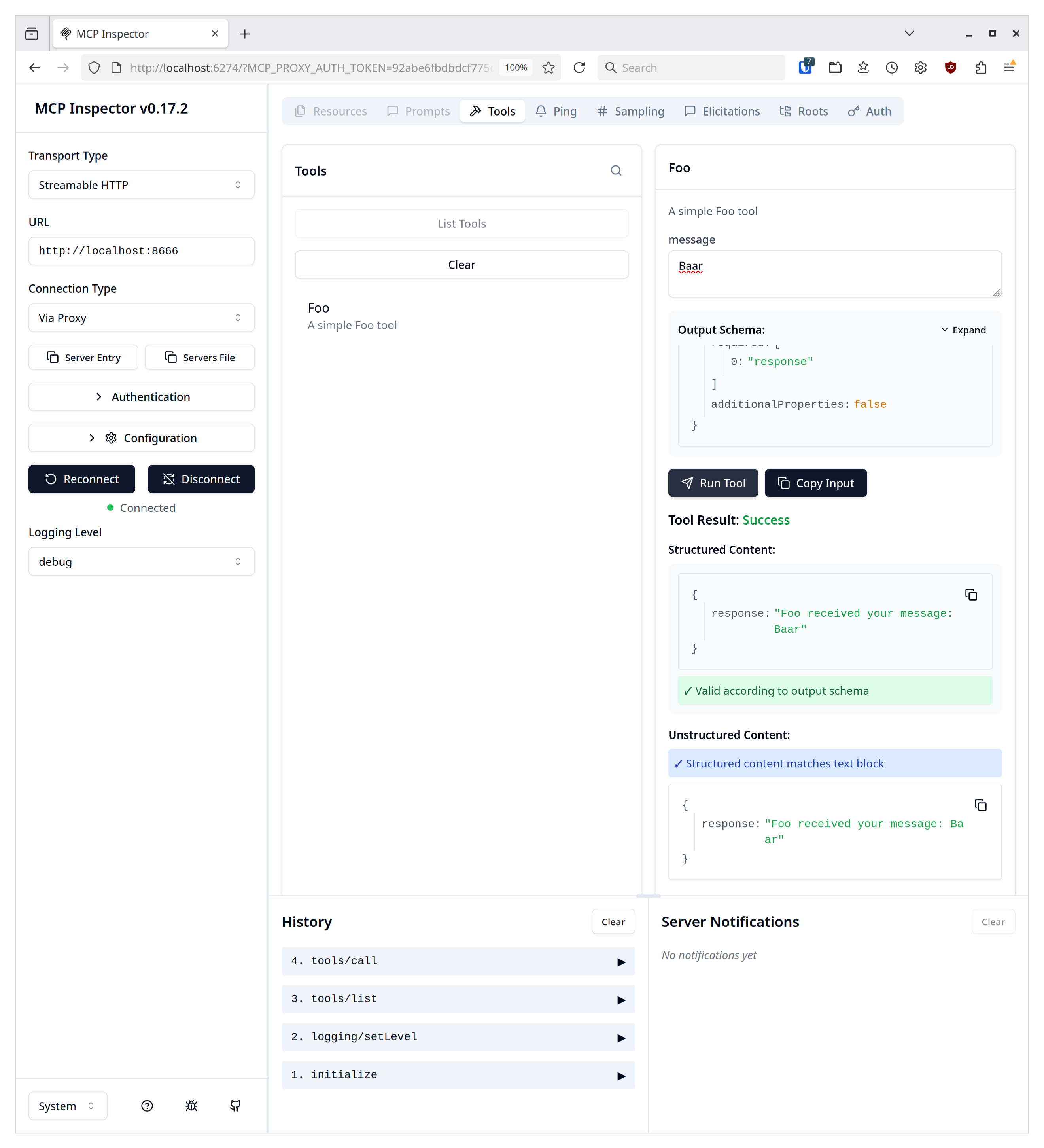
Task: Select the Foo tool in list
Action: click(x=352, y=316)
